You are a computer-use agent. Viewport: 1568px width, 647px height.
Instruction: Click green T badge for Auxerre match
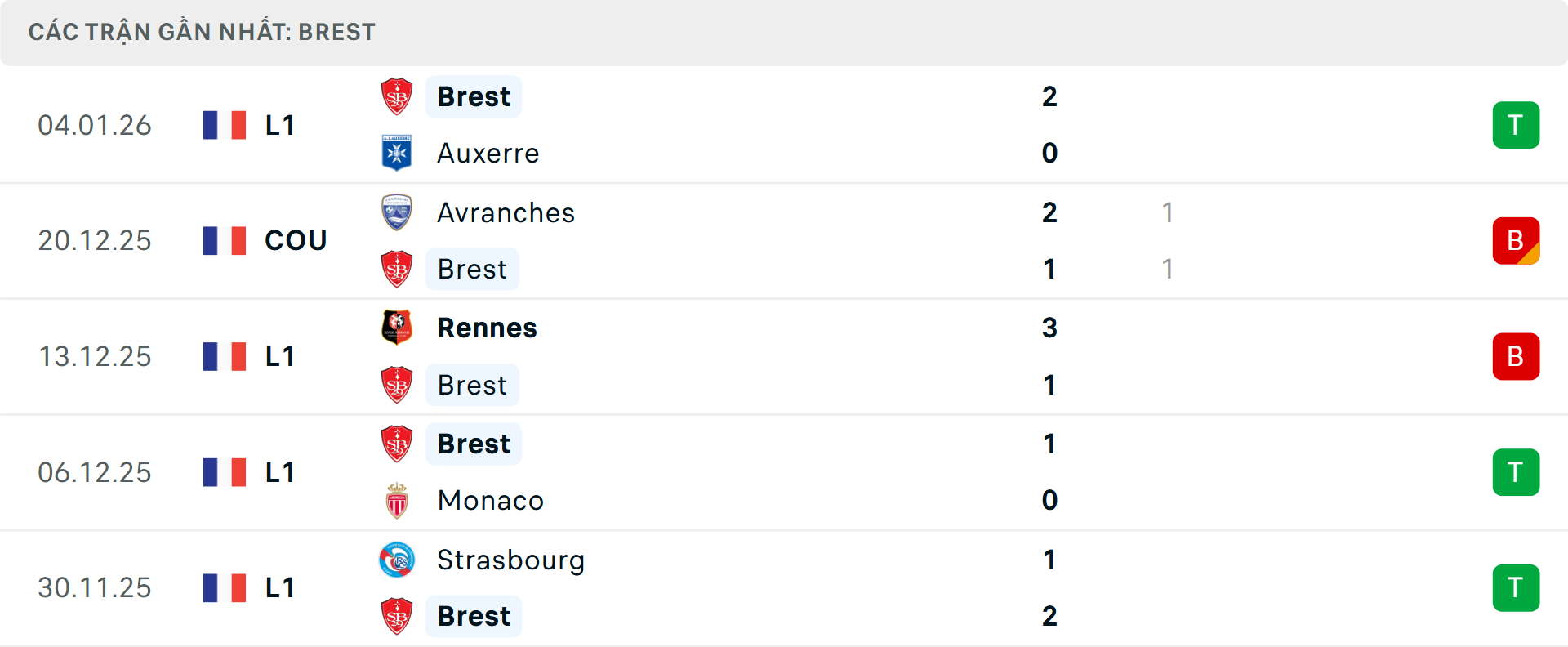coord(1516,125)
